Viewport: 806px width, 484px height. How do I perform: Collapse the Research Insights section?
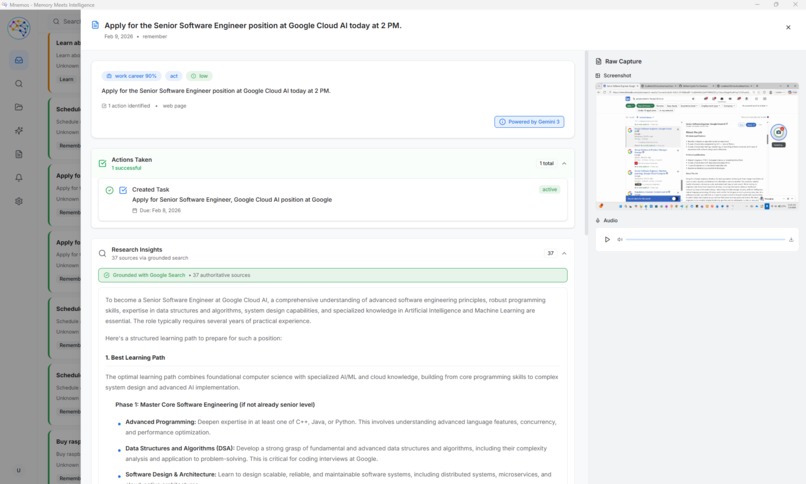(x=564, y=253)
